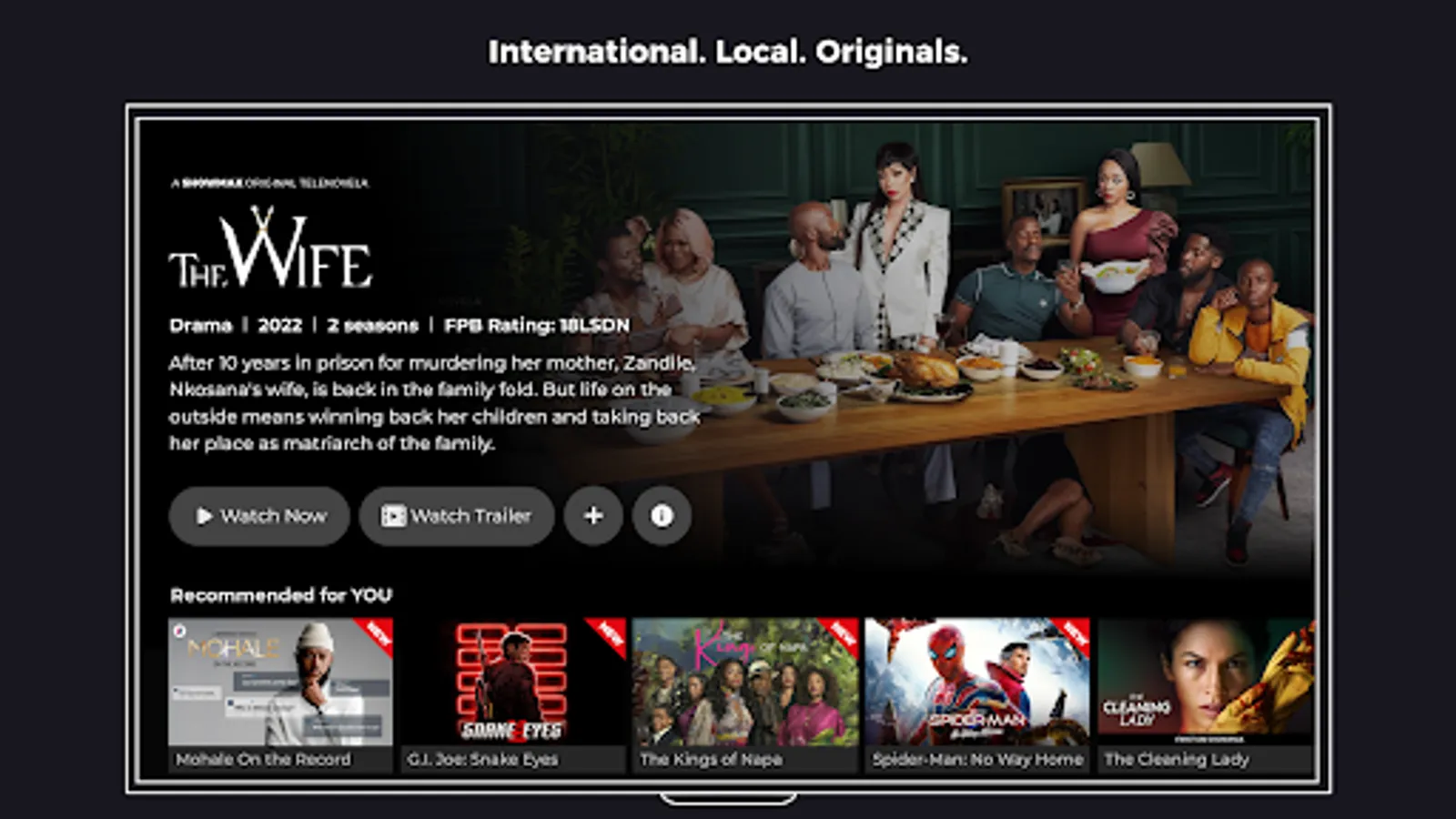This screenshot has height=819, width=1456.
Task: Select the G.I. Joe: Snake Eyes poster
Action: pos(513,682)
